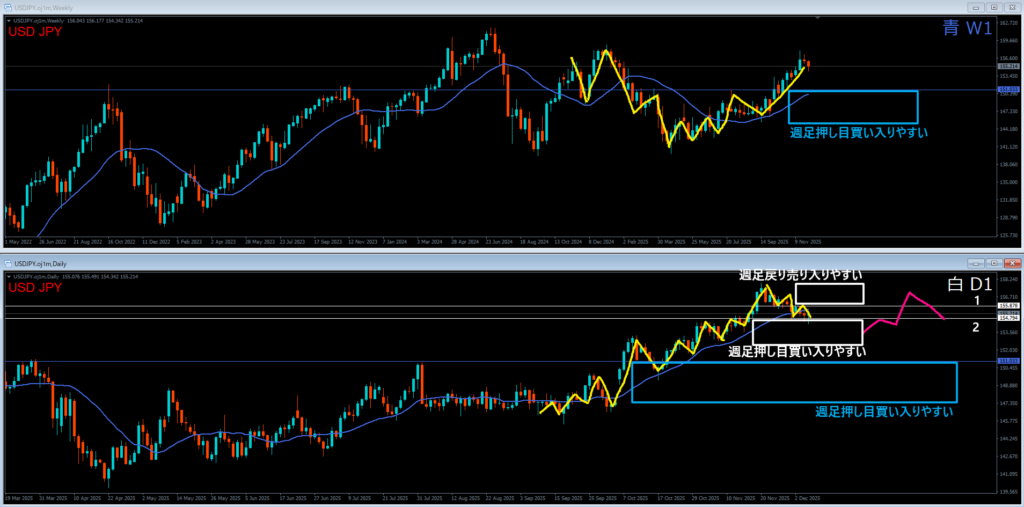Maximize the USDJPY Daily chart window
This screenshot has height=507, width=1024.
pos(993,262)
